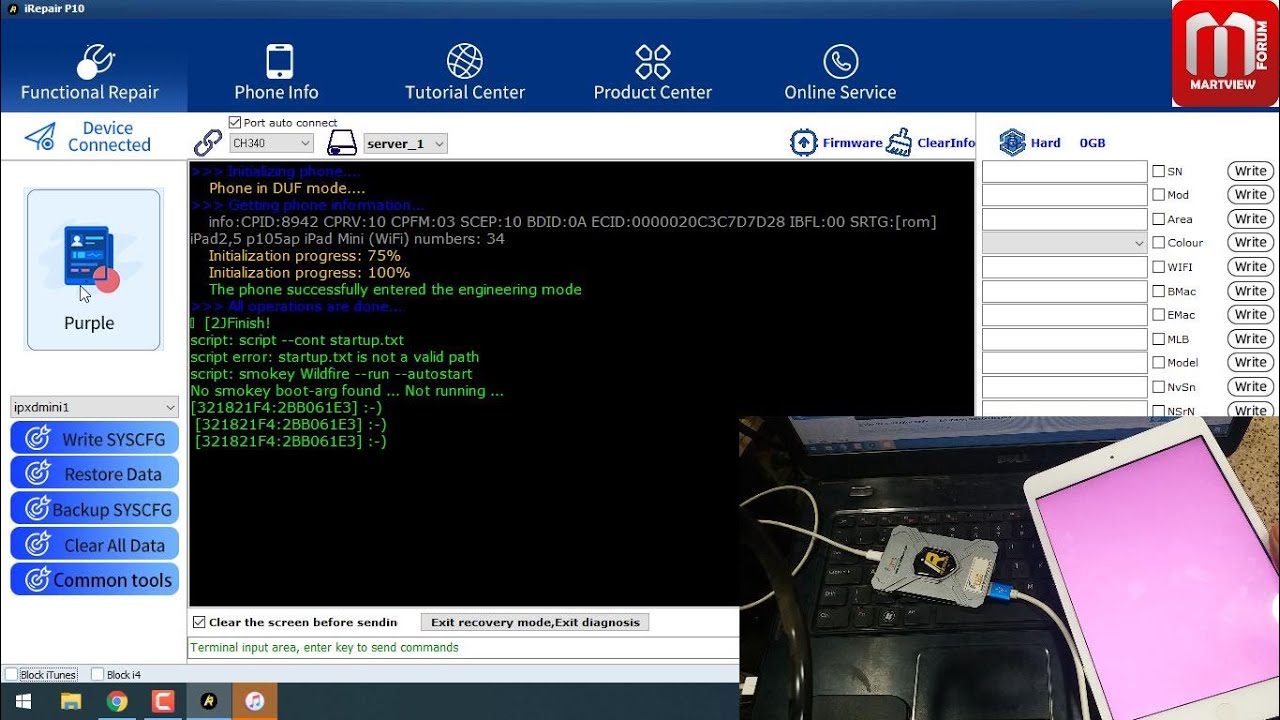Image resolution: width=1280 pixels, height=720 pixels.
Task: Click the Write SYSCFG button
Action: (95, 438)
